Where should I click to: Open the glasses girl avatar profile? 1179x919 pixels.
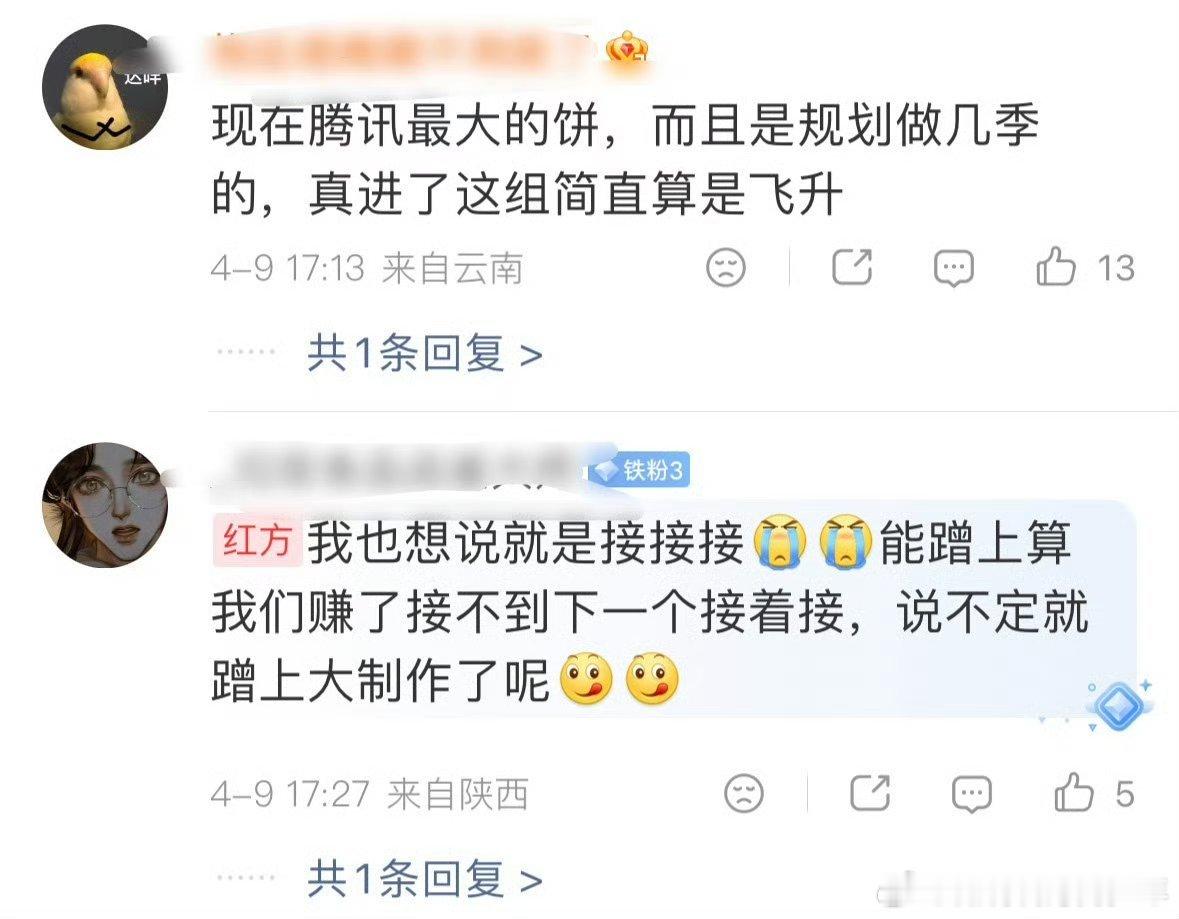pos(105,505)
